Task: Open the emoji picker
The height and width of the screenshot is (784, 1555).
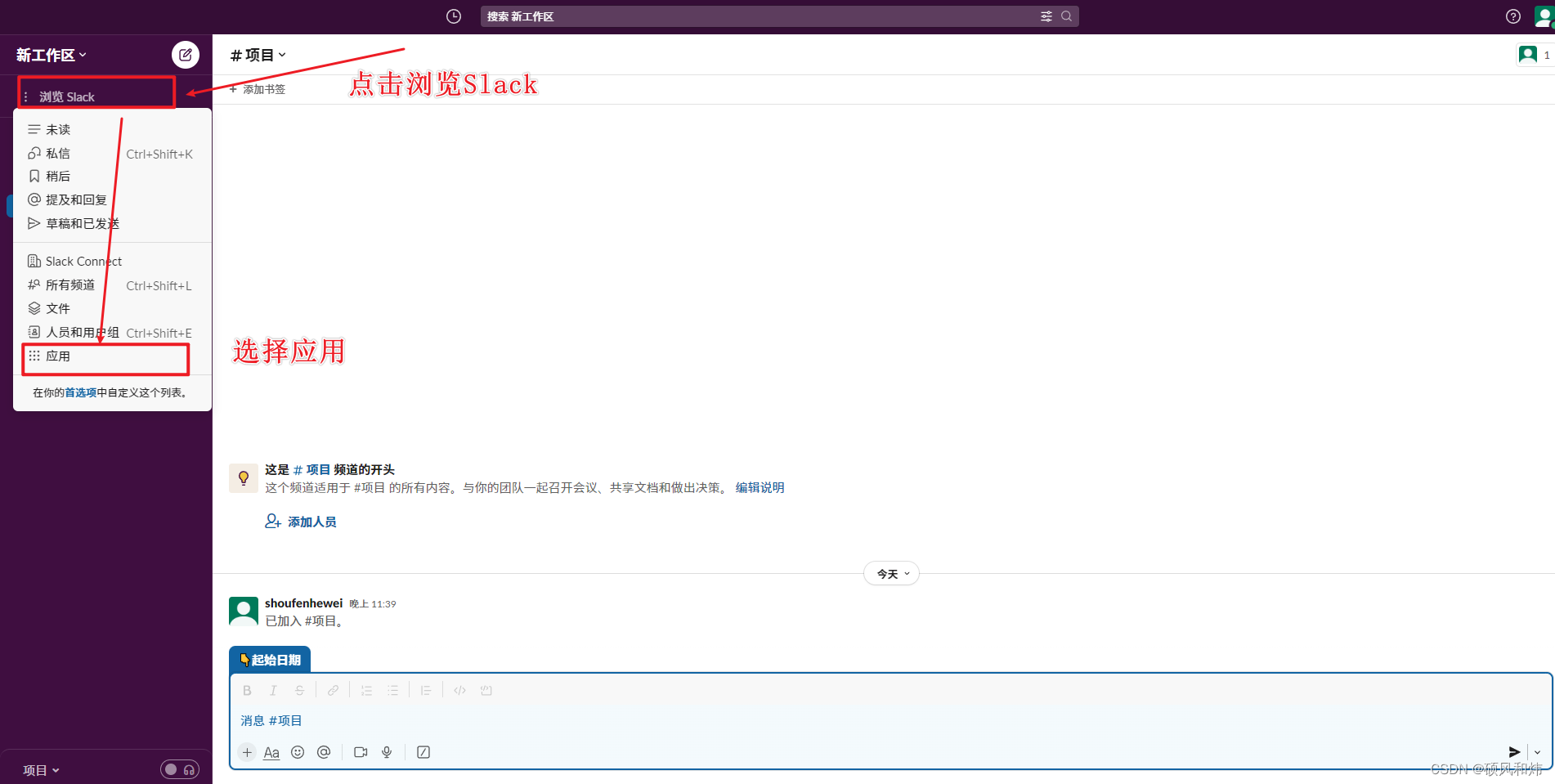Action: [298, 752]
